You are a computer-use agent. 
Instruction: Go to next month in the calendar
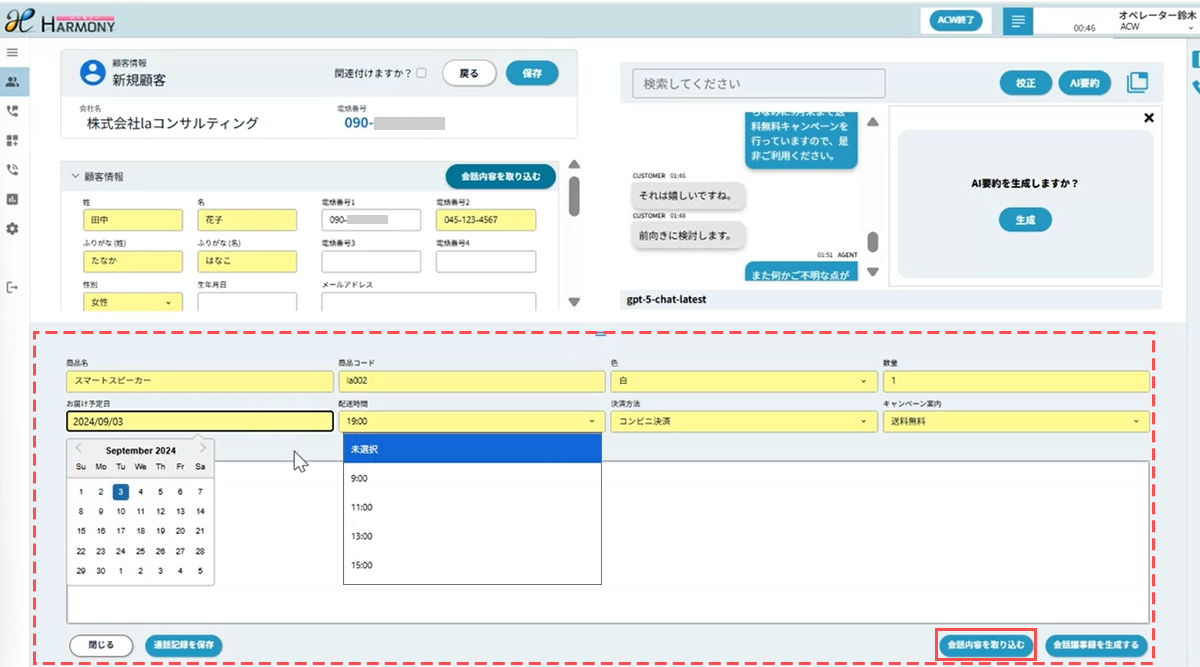point(203,449)
